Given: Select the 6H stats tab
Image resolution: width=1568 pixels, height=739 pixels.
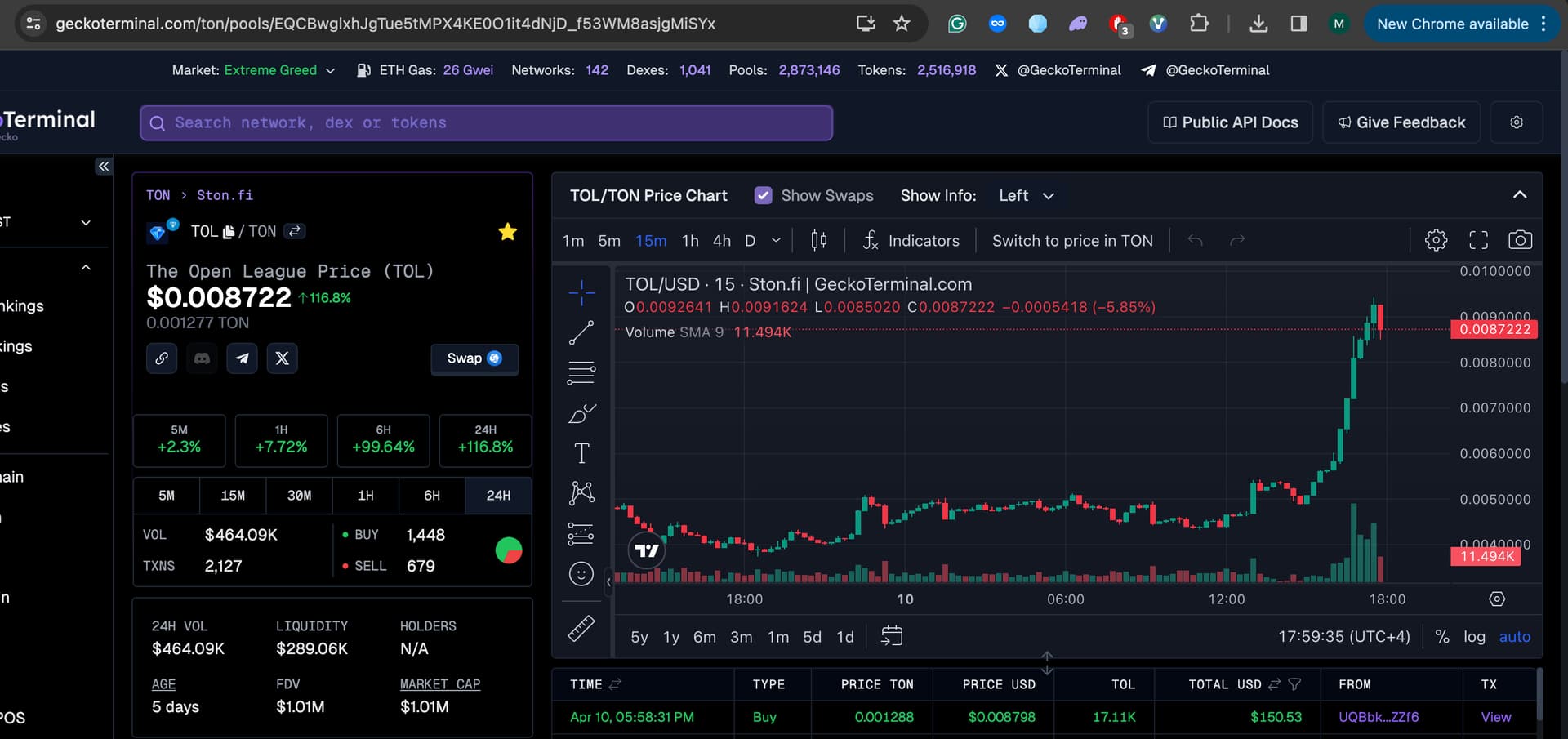Looking at the screenshot, I should (432, 496).
